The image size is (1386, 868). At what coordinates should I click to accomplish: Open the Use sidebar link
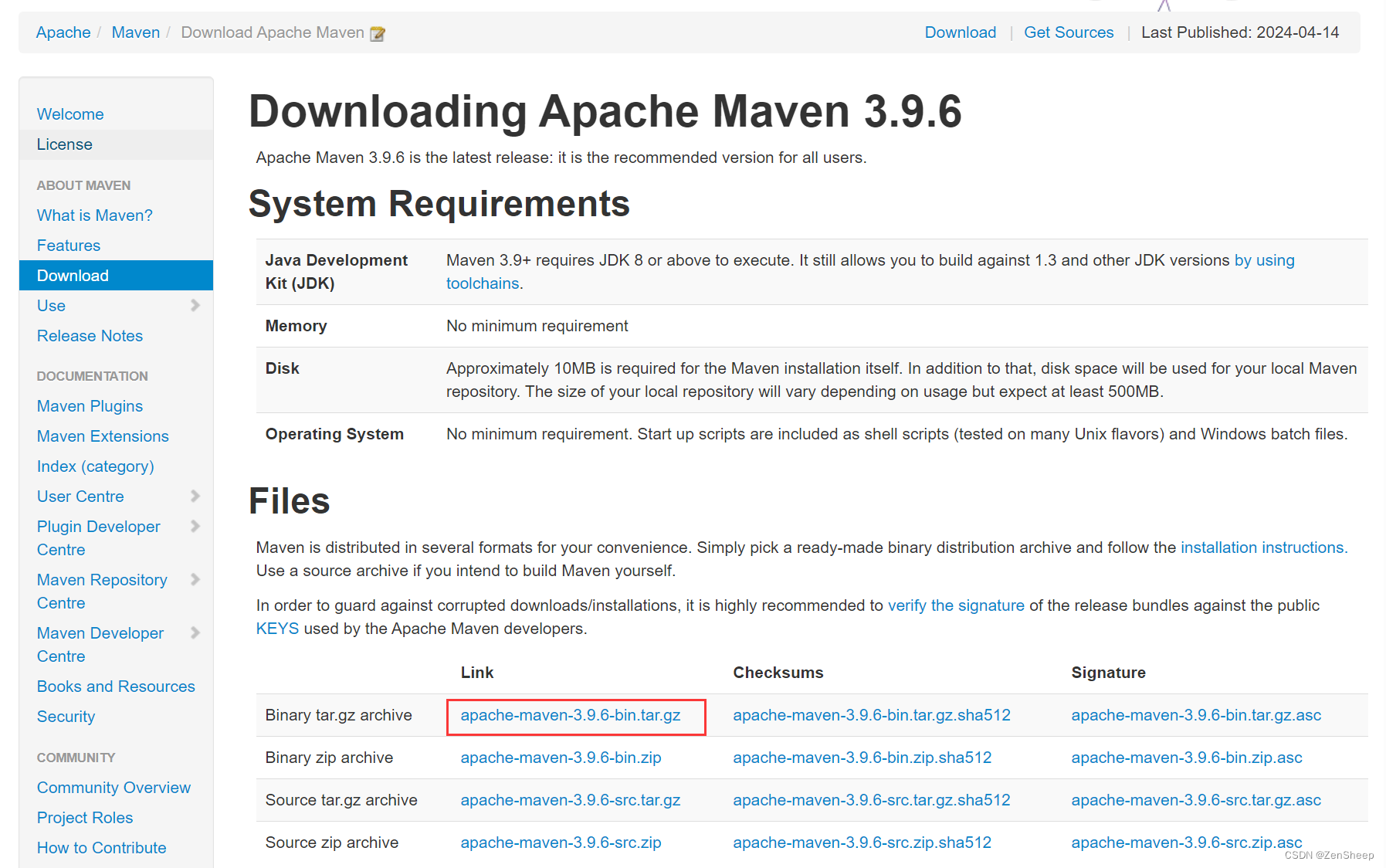pyautogui.click(x=51, y=306)
